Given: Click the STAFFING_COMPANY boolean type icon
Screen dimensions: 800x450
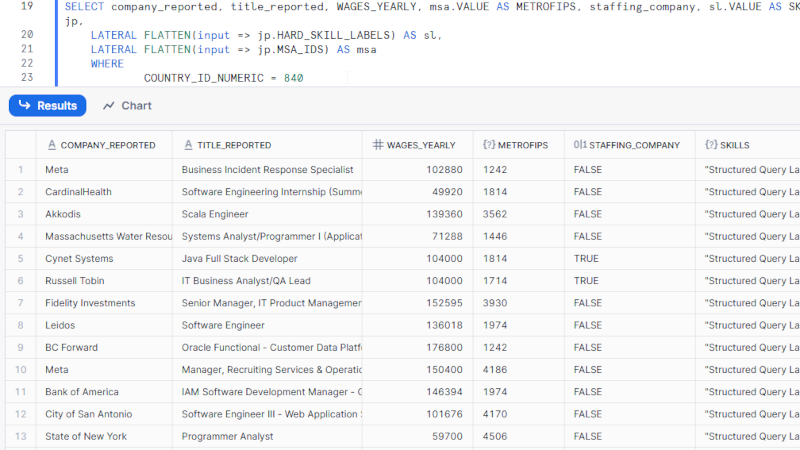Looking at the screenshot, I should (580, 145).
